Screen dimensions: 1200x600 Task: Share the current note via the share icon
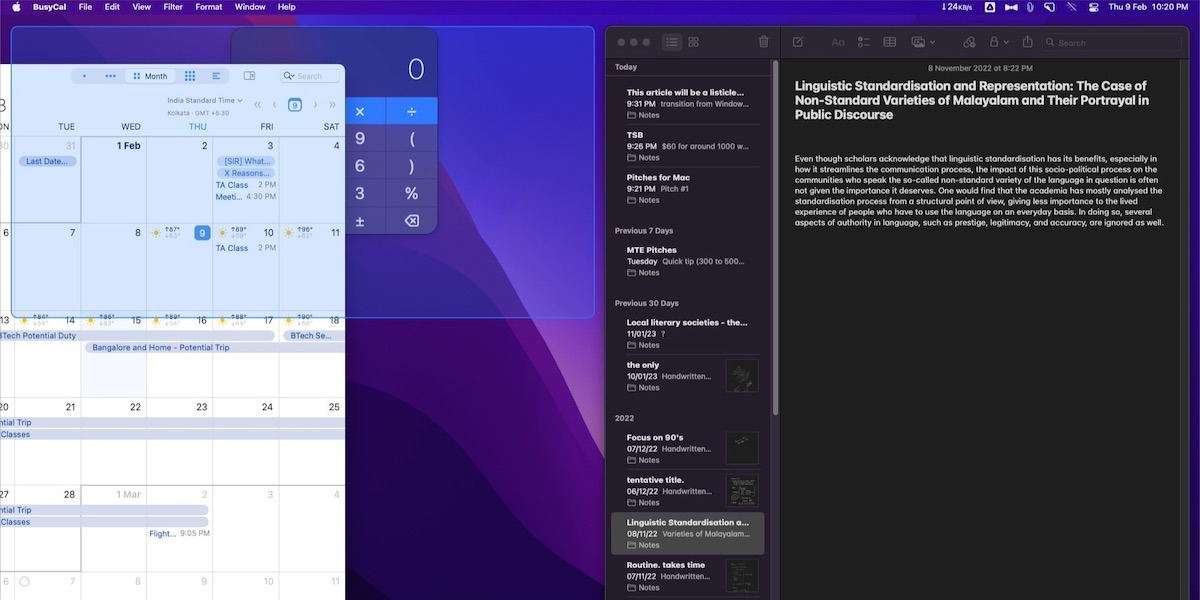click(1027, 42)
